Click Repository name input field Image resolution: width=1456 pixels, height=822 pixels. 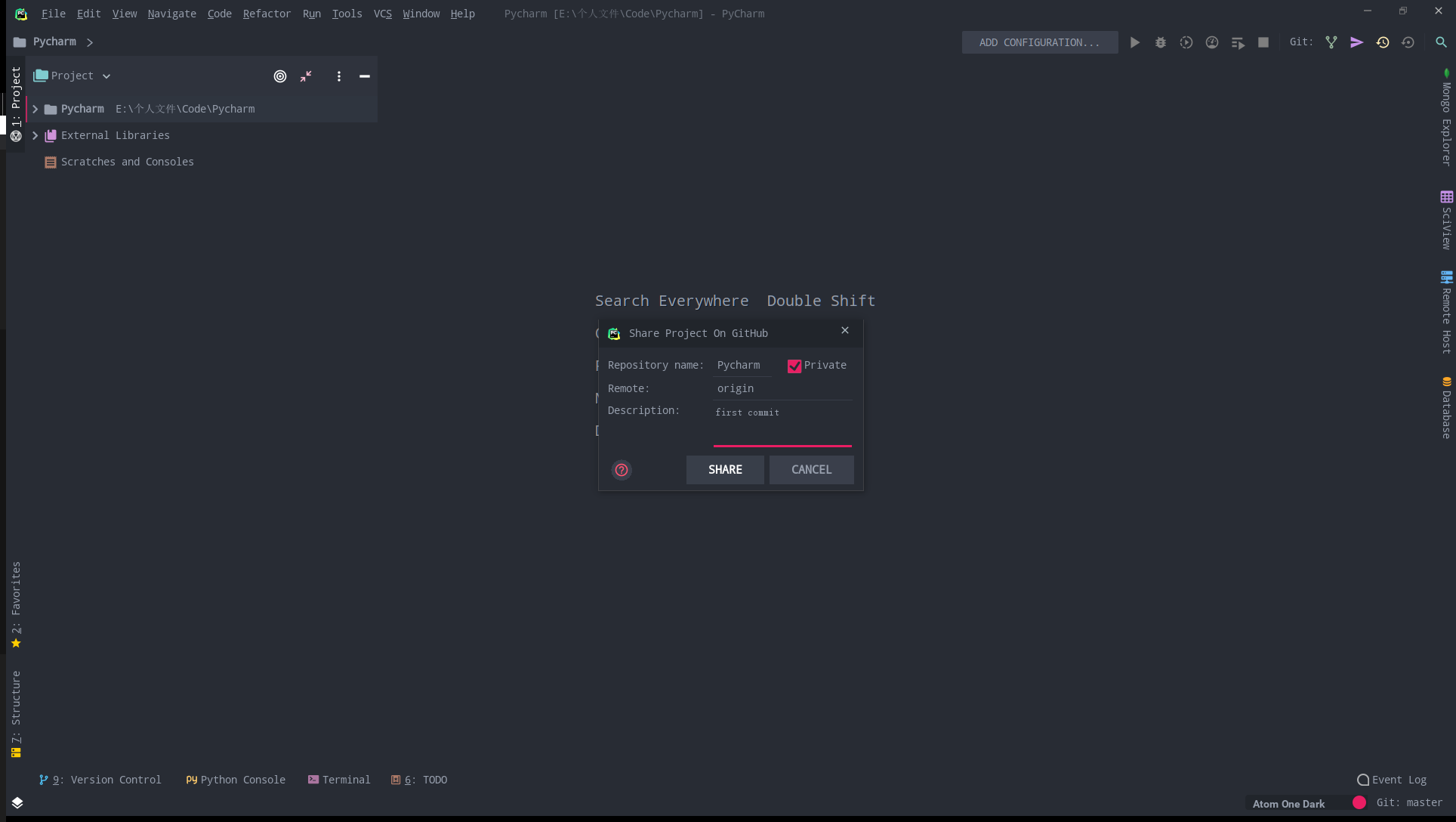742,366
